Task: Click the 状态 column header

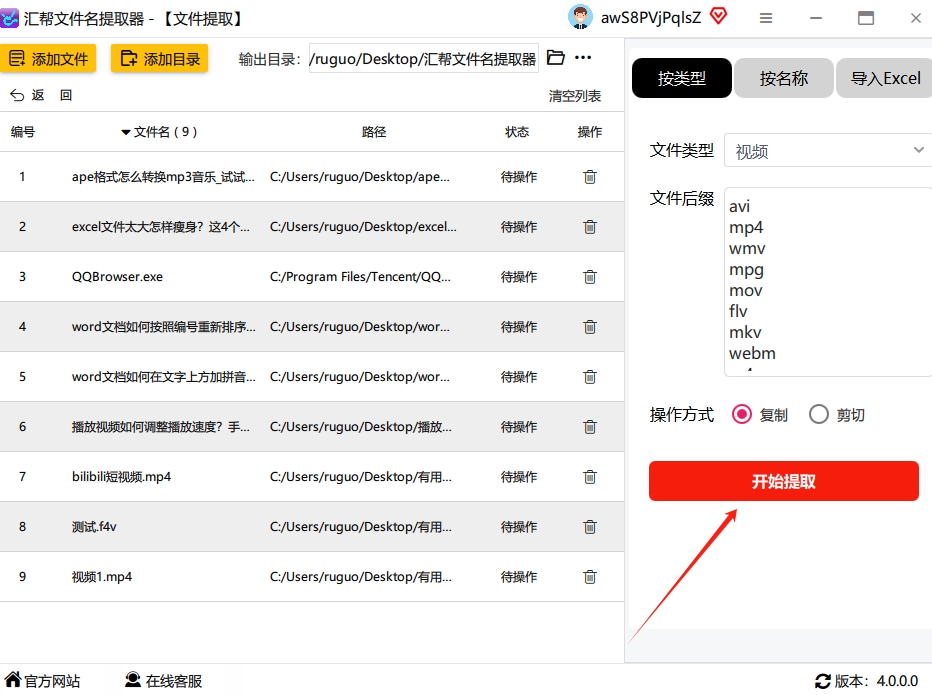Action: click(517, 132)
